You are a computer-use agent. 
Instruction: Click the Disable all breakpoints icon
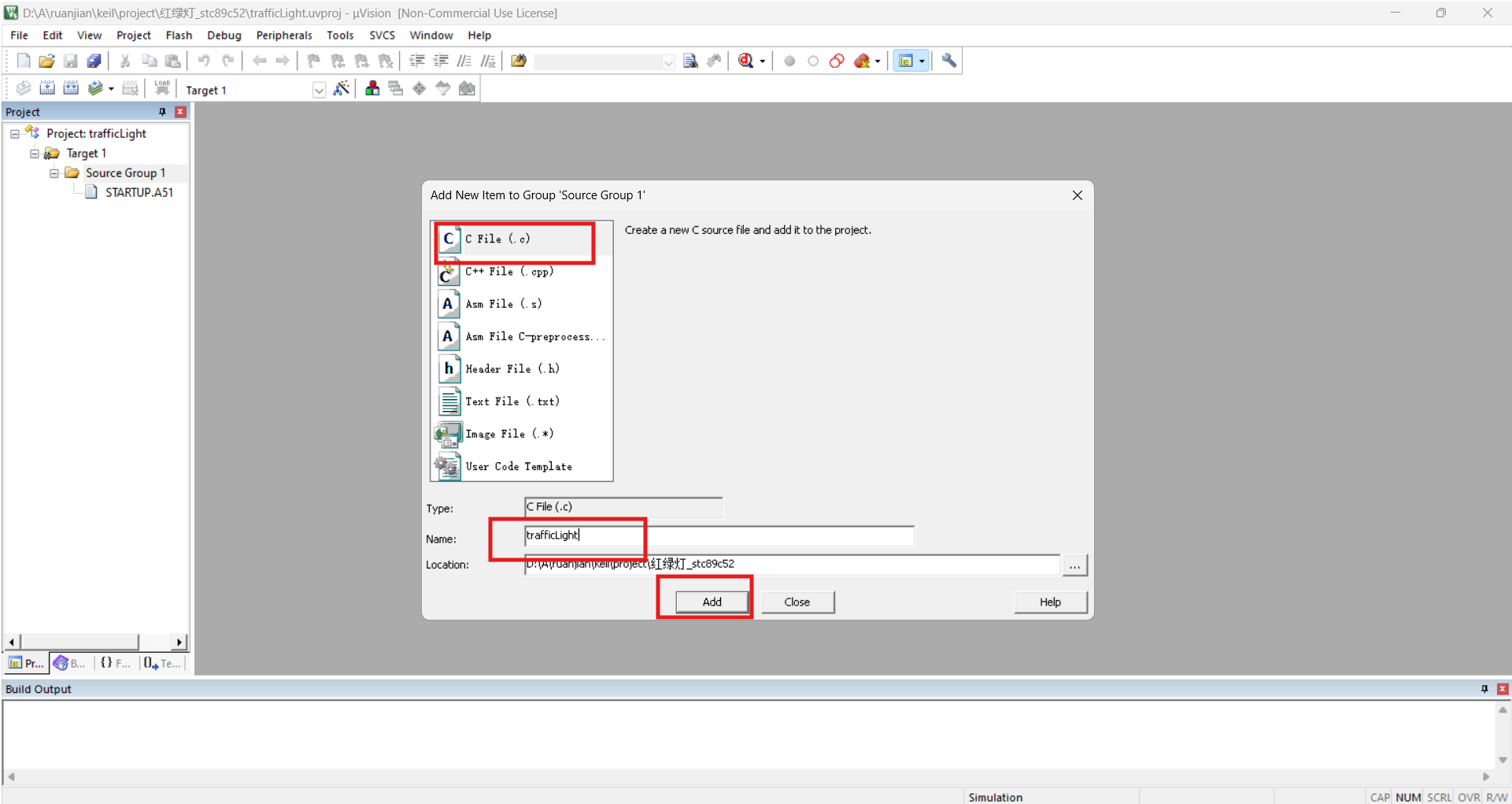coord(837,61)
